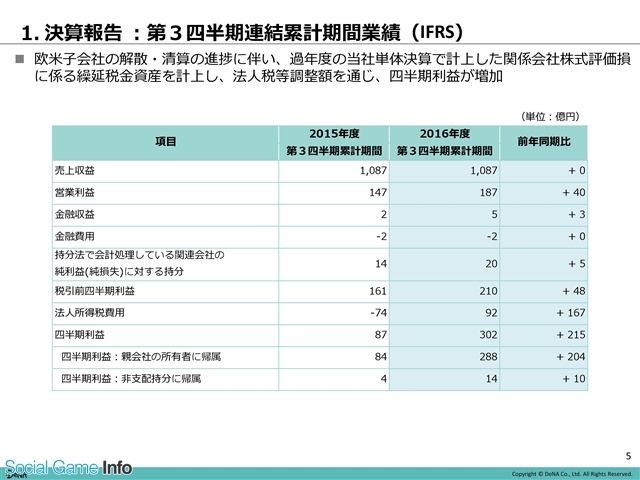Click the 売上収益 row label
The height and width of the screenshot is (480, 640).
click(x=74, y=170)
